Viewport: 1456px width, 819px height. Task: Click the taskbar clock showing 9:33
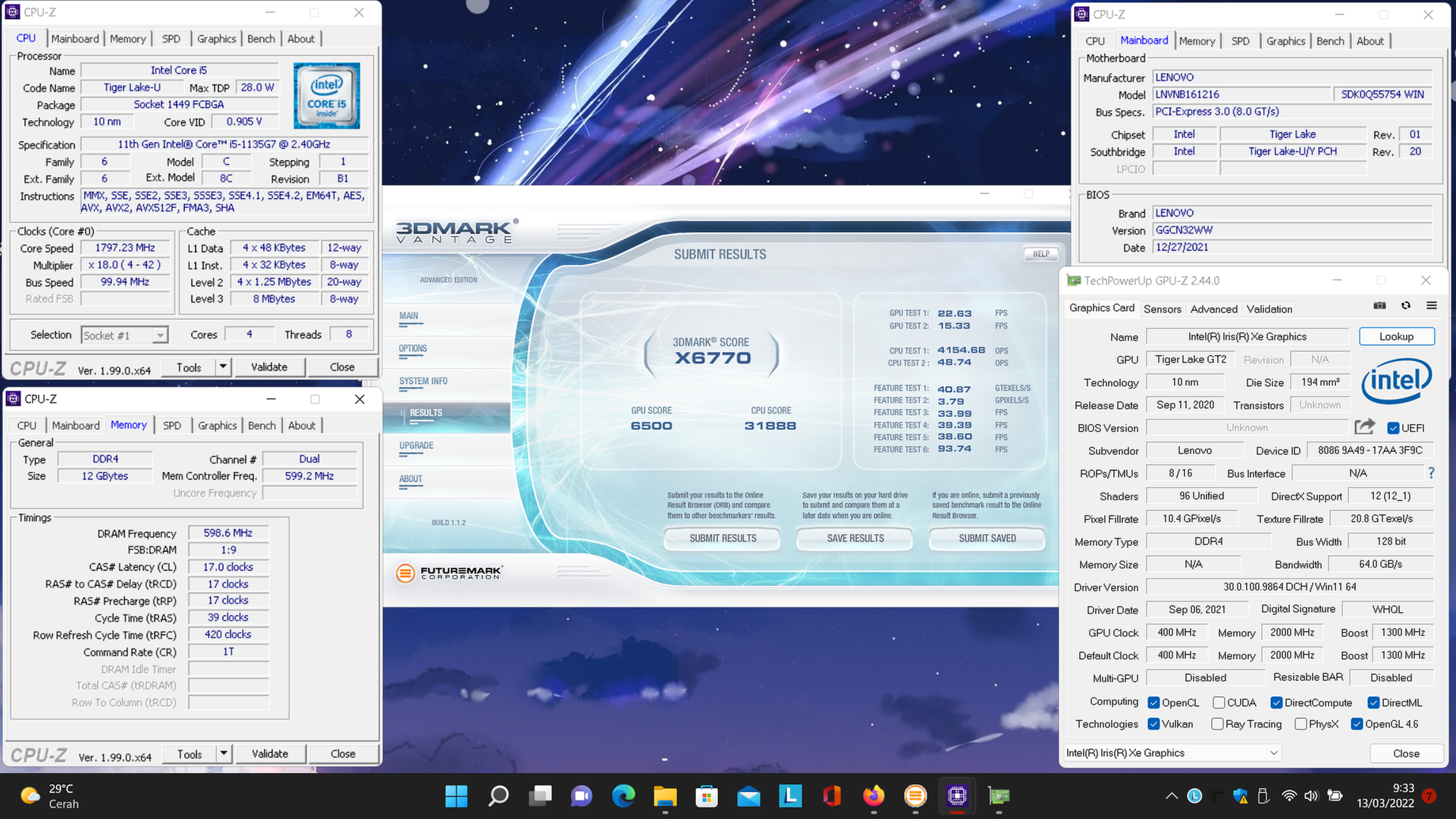[x=1385, y=796]
